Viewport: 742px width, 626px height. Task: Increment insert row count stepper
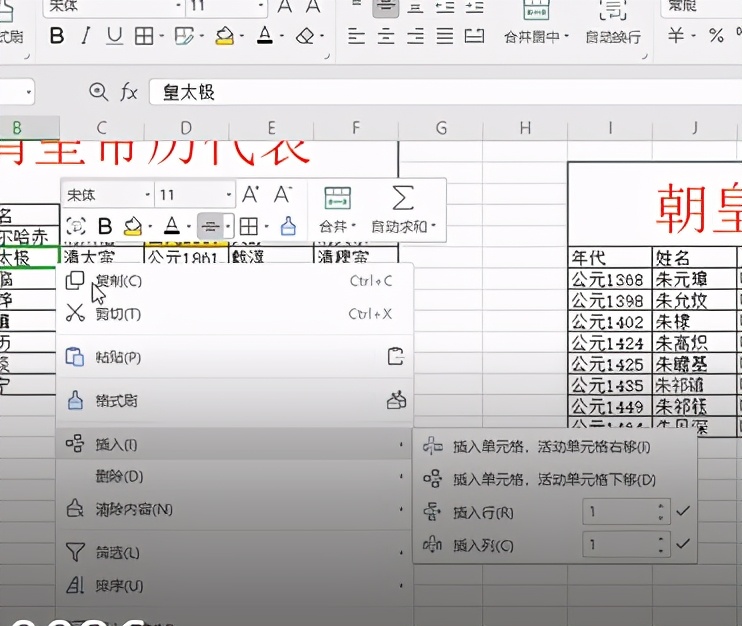661,506
